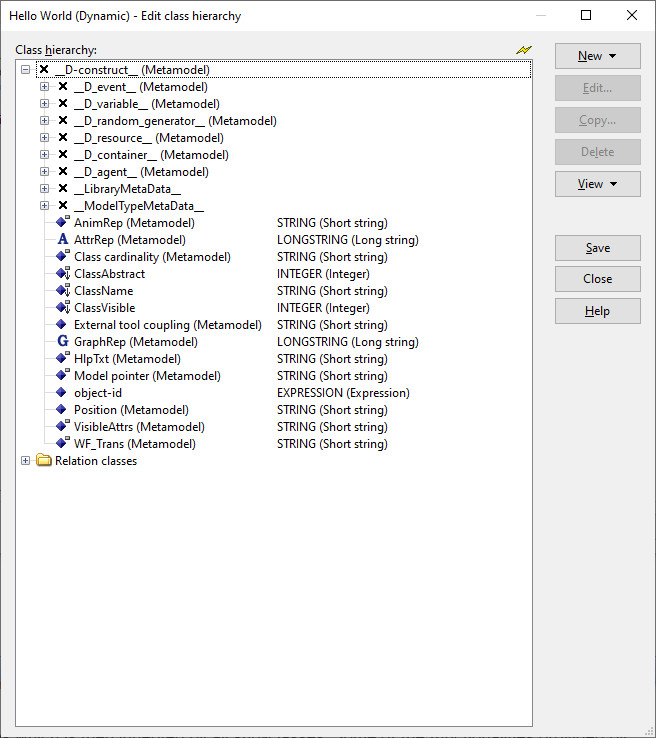This screenshot has width=656, height=738.
Task: Select AttrRep (Metamodel) attribute text
Action: pos(129,240)
